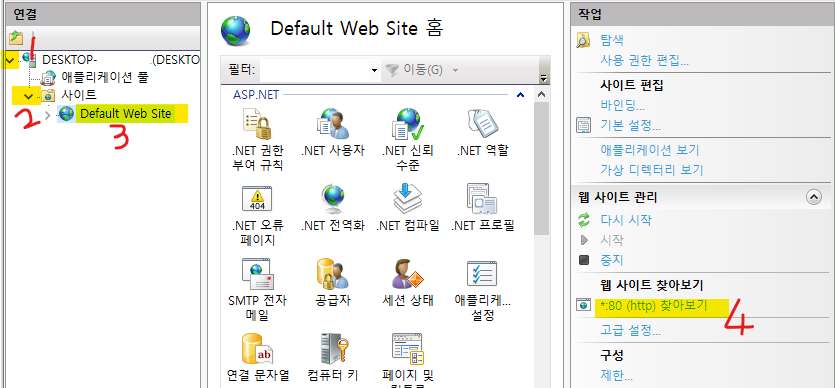Collapse the DESKTOP server tree node
The image size is (835, 388).
click(x=10, y=60)
